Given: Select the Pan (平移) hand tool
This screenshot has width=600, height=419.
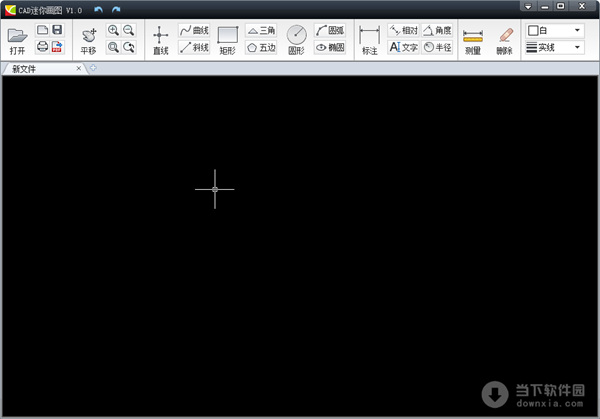Looking at the screenshot, I should click(89, 38).
